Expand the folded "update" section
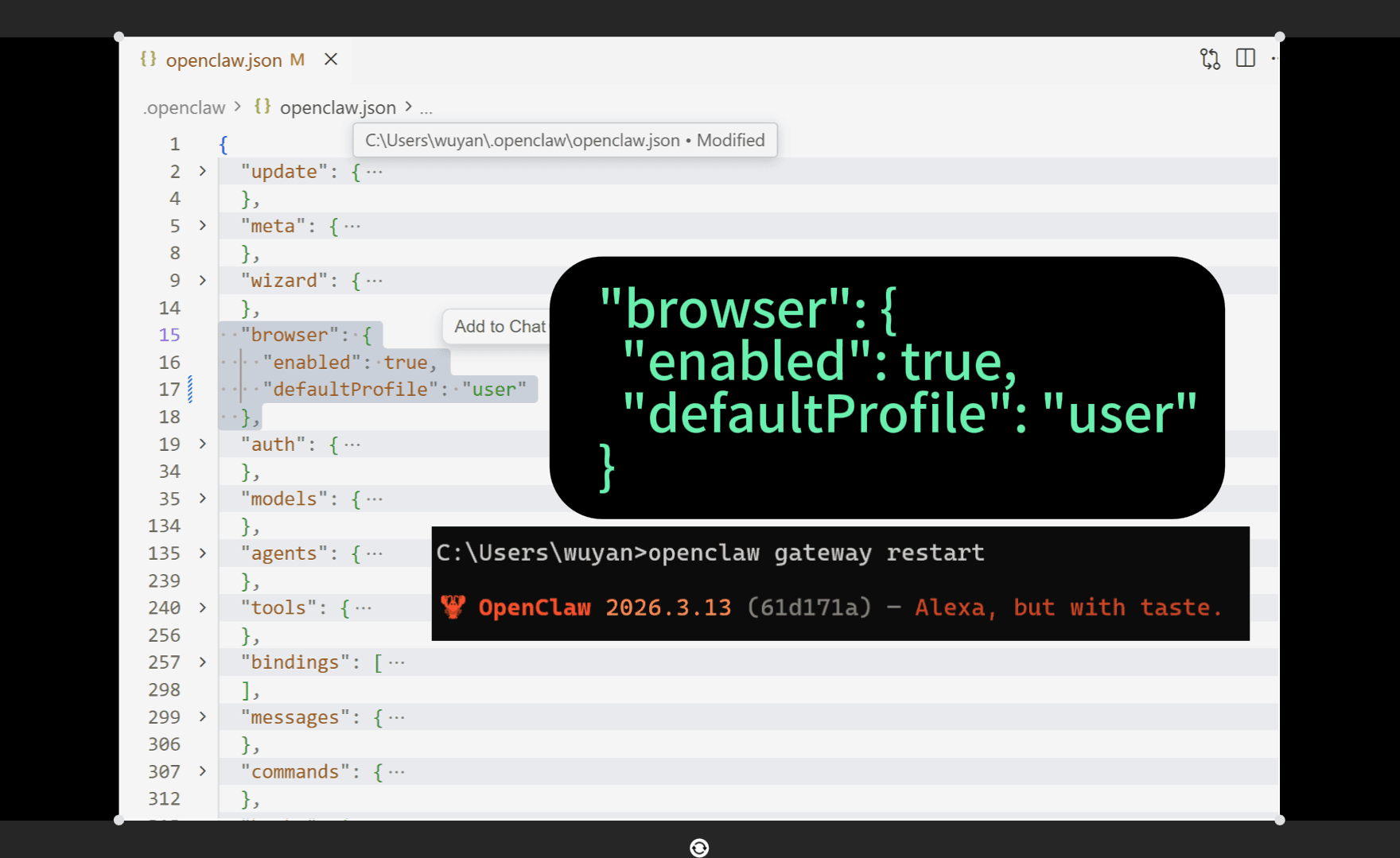Viewport: 1400px width, 858px height. tap(203, 171)
